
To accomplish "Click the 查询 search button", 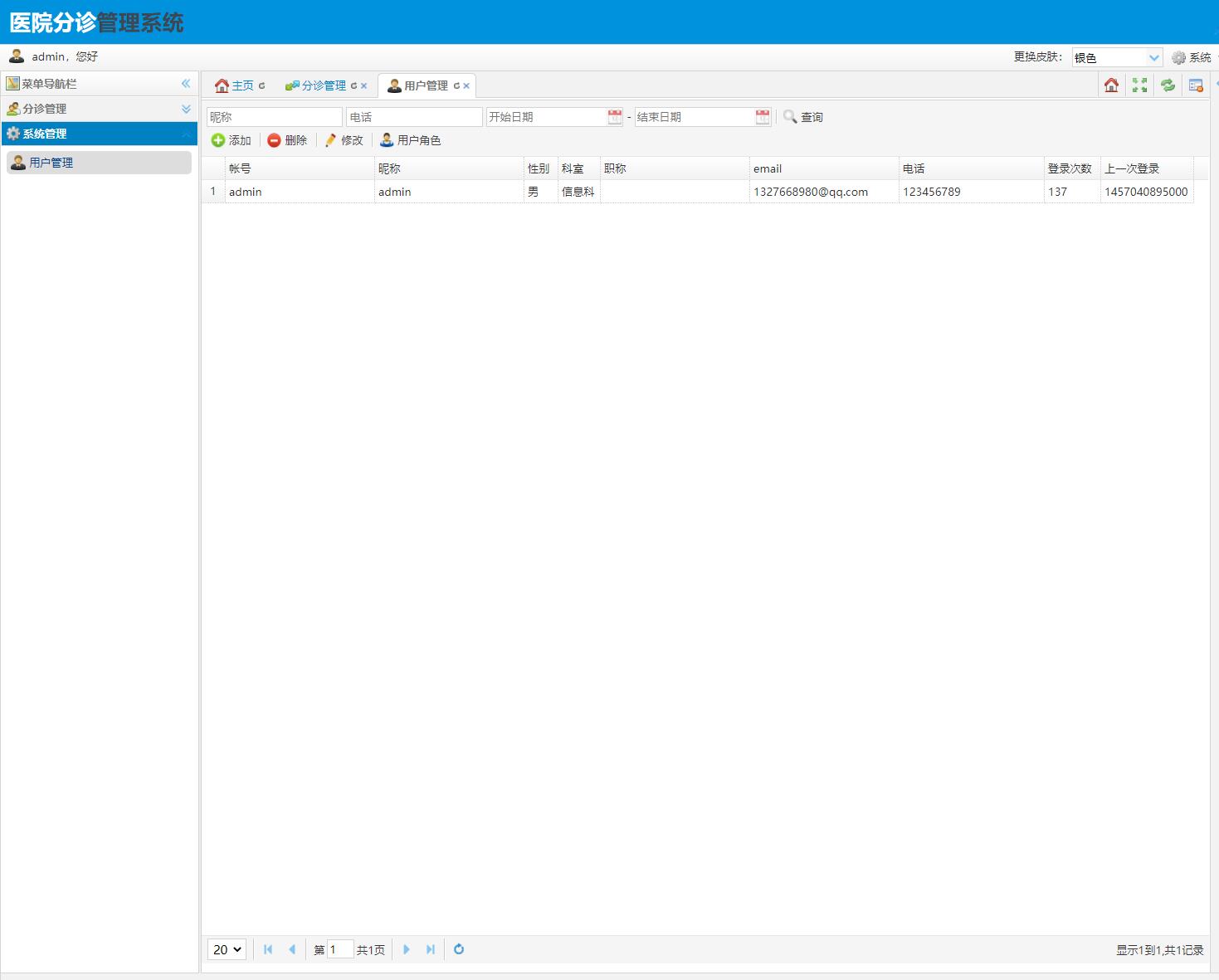I will tap(803, 117).
